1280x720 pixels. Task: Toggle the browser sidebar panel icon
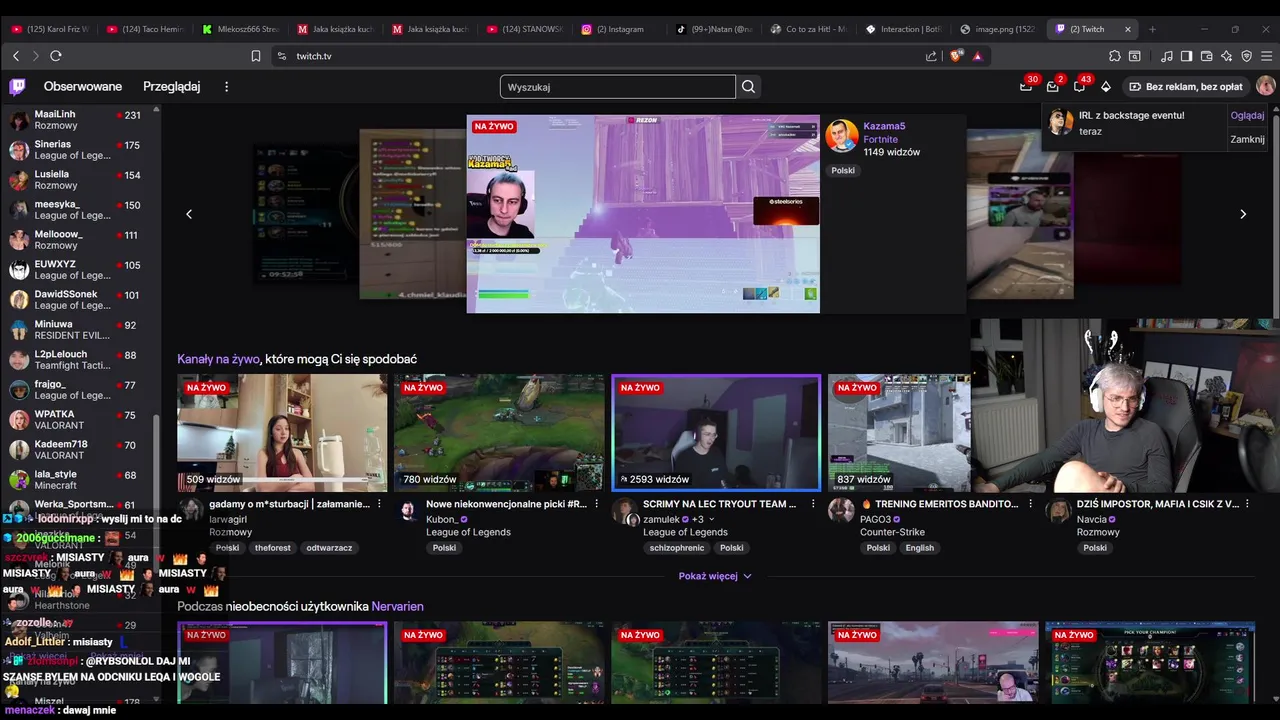[1186, 56]
